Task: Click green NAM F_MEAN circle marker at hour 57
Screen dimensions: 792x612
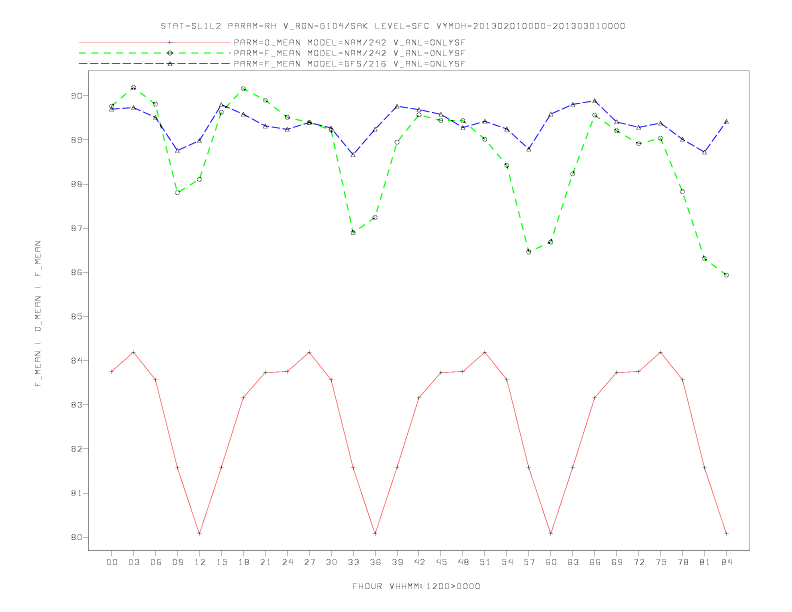Action: click(x=529, y=251)
